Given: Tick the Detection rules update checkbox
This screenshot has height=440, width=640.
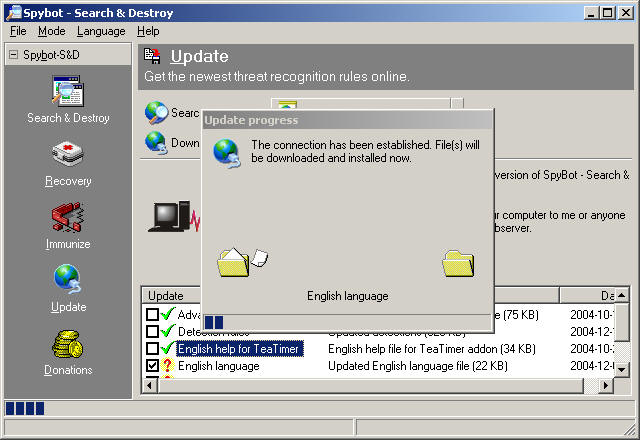Looking at the screenshot, I should tap(152, 332).
